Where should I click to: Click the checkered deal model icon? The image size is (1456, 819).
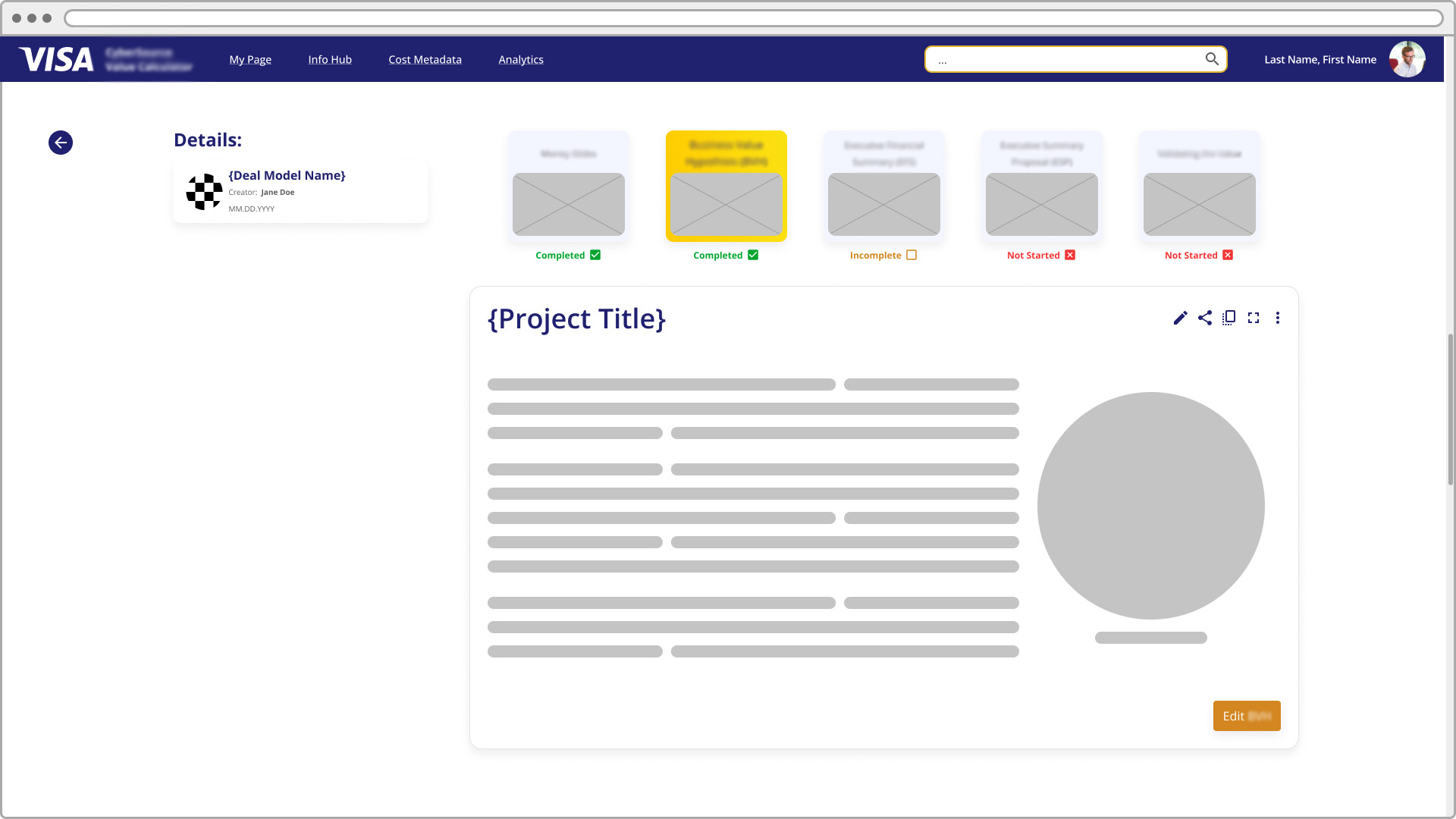(x=204, y=192)
